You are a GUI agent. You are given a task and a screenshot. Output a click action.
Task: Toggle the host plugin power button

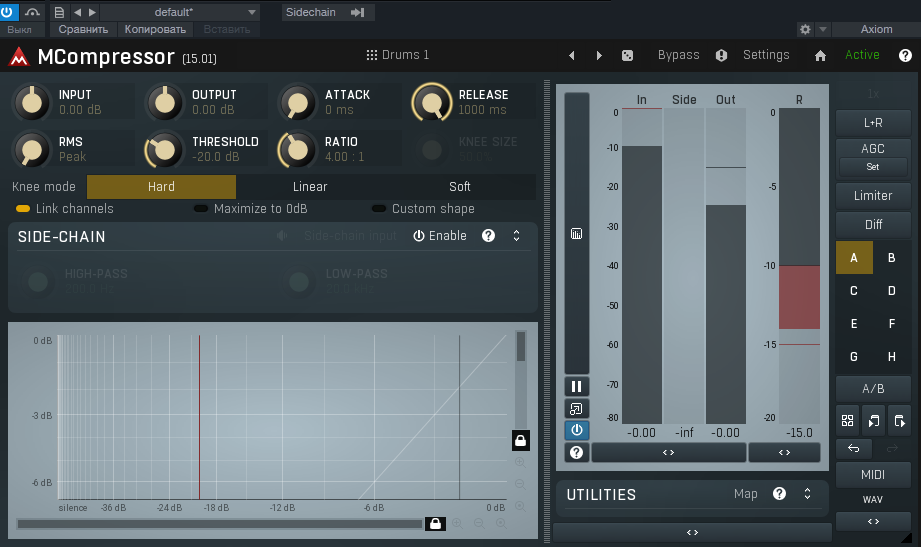[x=8, y=12]
